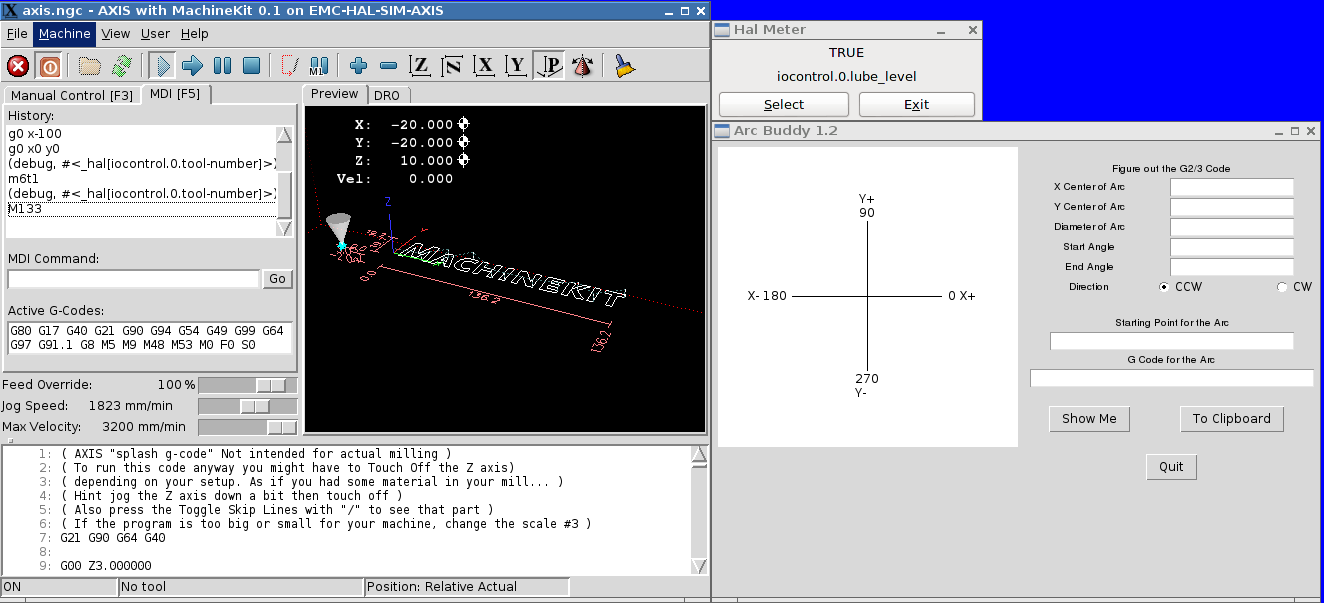Click the Y Center of Arc field
The image size is (1324, 603).
pos(1232,207)
